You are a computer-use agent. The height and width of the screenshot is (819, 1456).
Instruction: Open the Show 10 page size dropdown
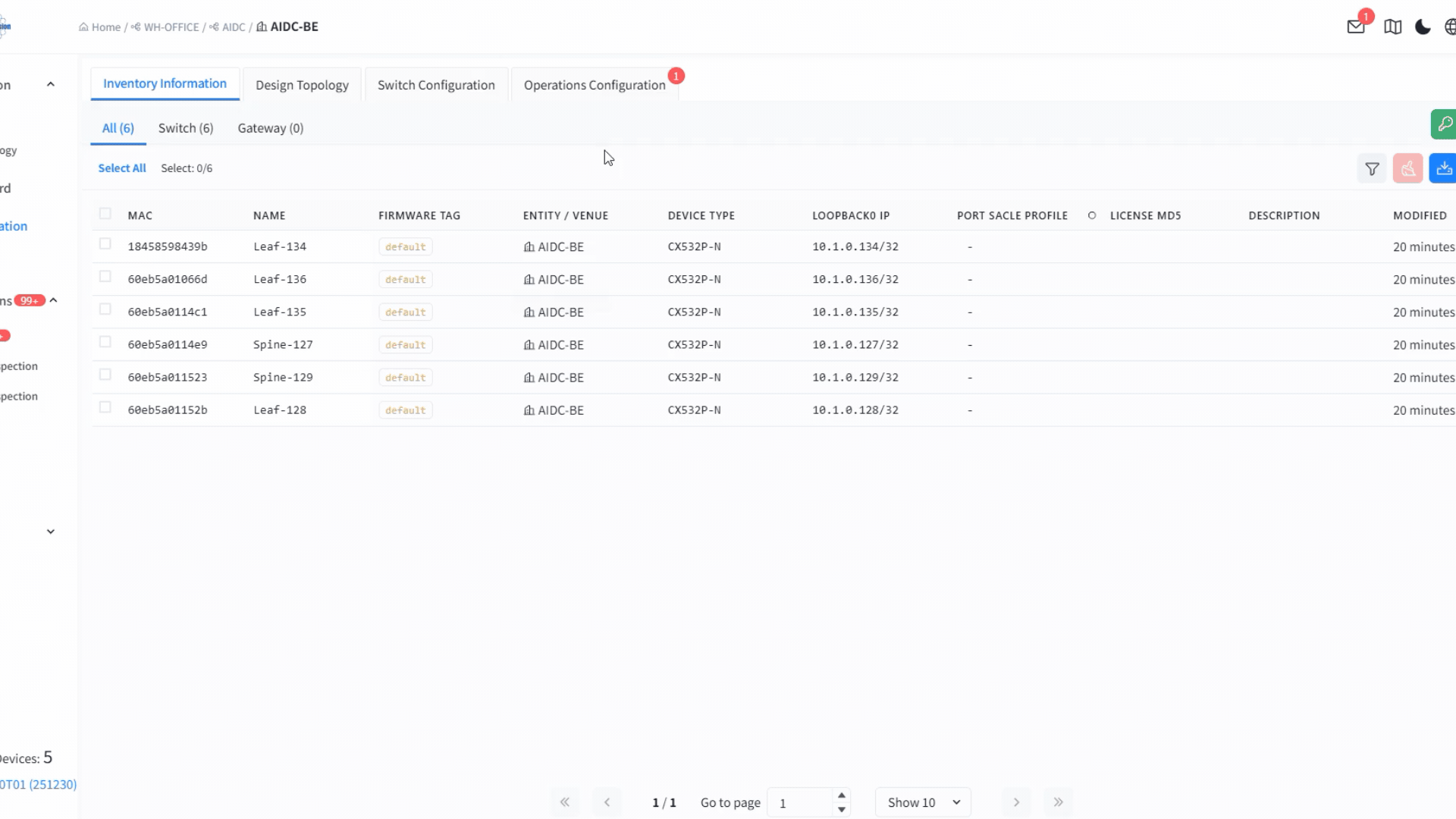(x=923, y=802)
